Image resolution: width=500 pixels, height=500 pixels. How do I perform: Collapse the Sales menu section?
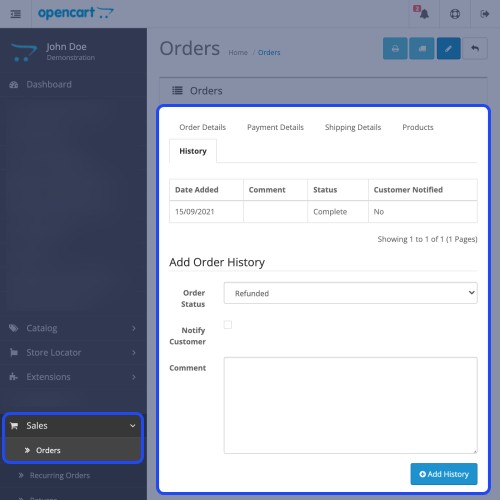[x=73, y=426]
